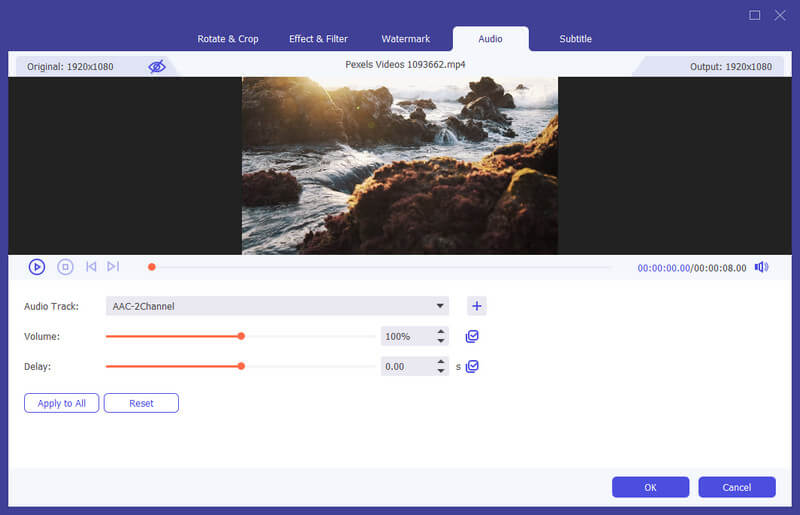
Task: Click the playback timeline position marker
Action: click(152, 267)
